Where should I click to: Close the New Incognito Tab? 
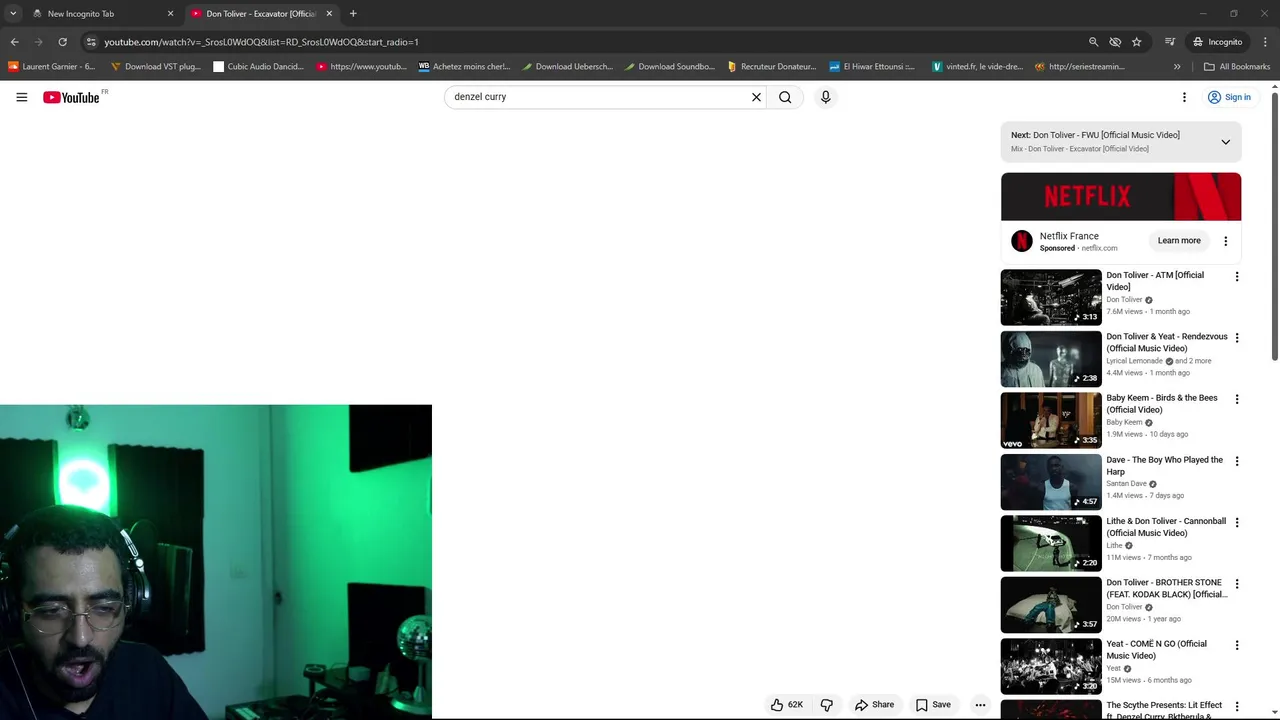coord(170,14)
